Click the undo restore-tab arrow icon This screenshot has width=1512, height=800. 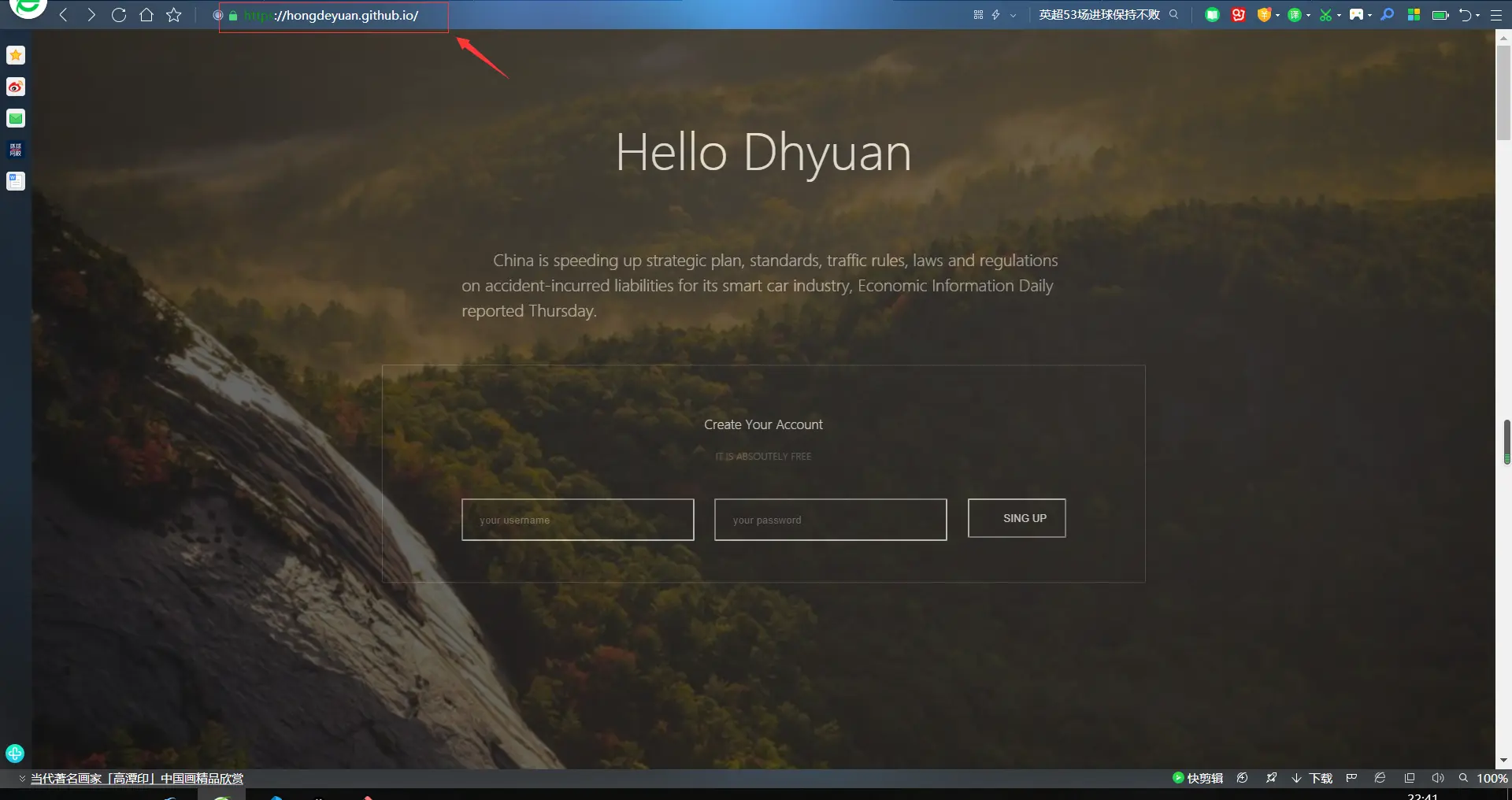coord(1465,15)
